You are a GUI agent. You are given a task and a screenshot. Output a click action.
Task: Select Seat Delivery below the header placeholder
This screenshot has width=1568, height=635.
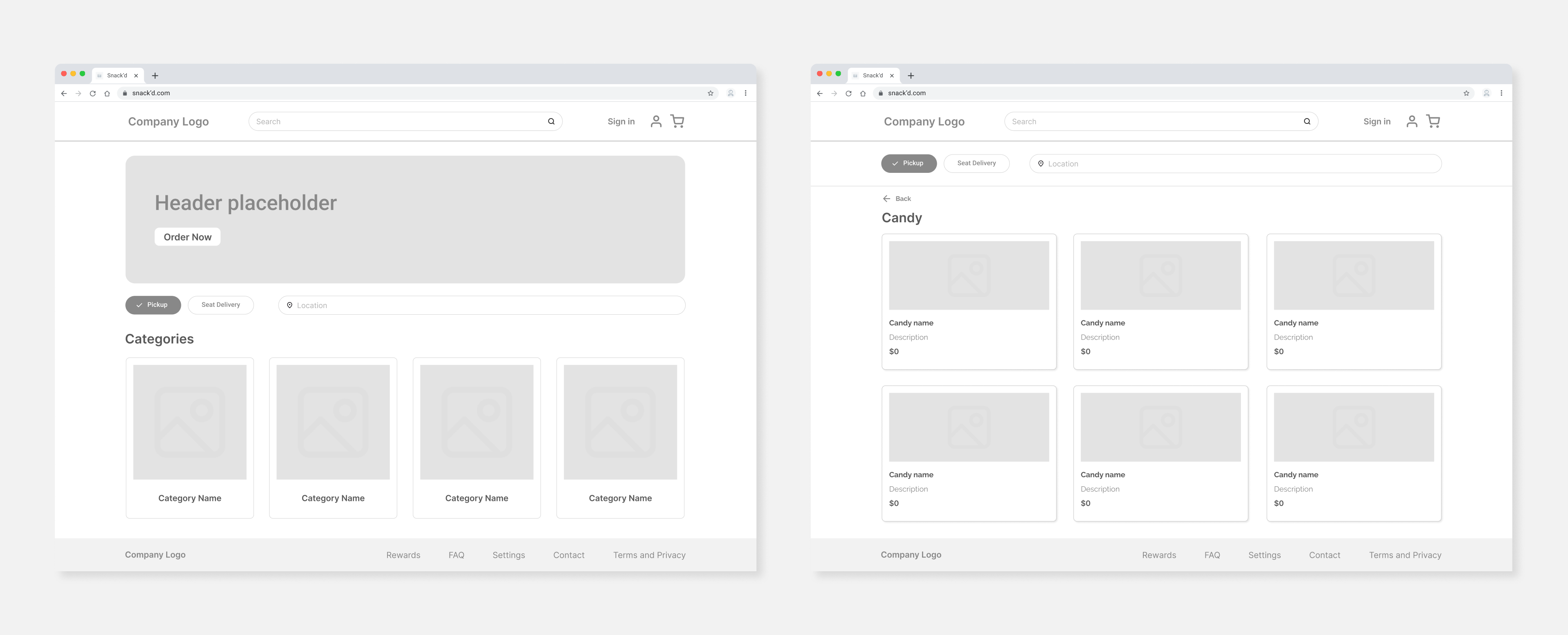[220, 305]
